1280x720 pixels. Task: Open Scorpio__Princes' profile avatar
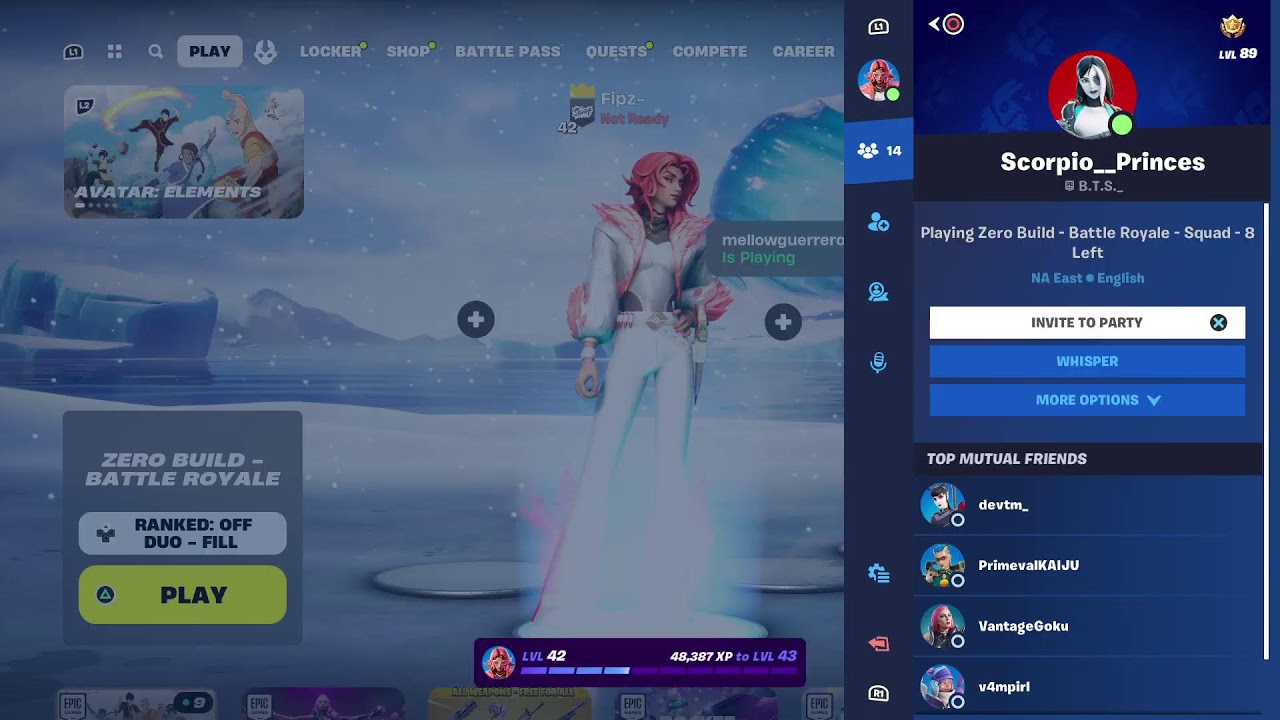coord(1092,95)
